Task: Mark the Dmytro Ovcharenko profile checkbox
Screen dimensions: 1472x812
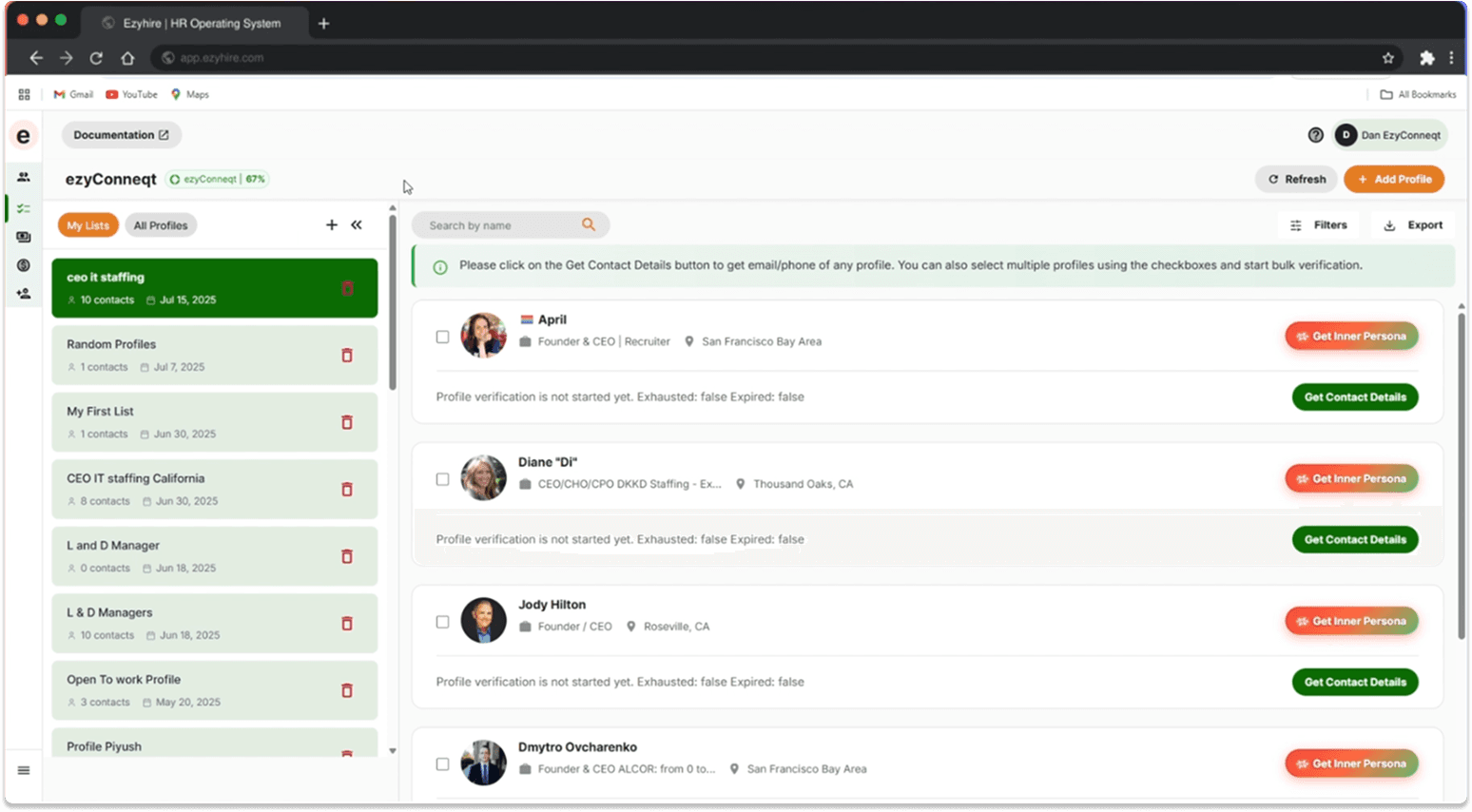Action: [442, 764]
